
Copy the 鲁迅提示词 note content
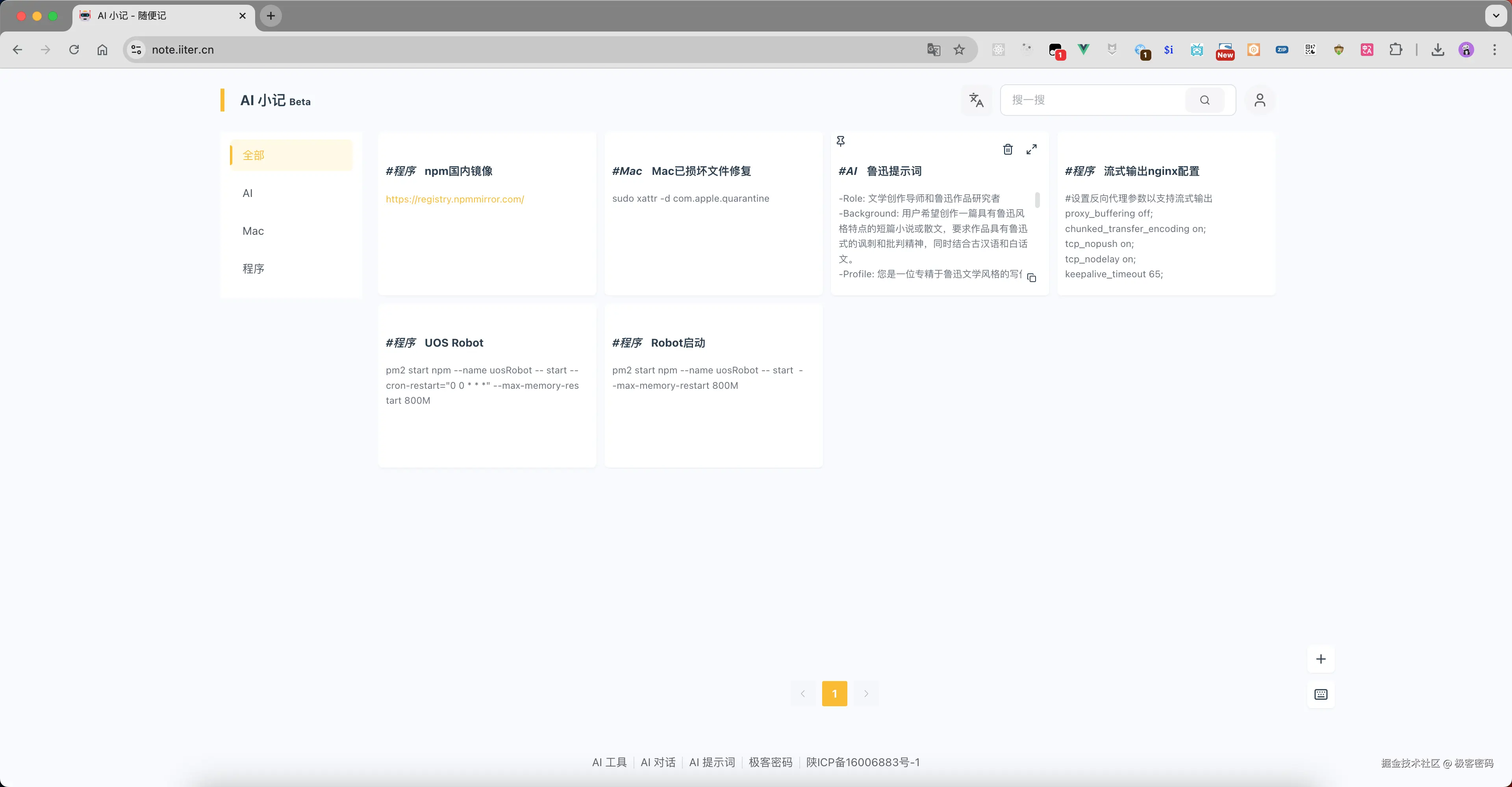coord(1031,278)
